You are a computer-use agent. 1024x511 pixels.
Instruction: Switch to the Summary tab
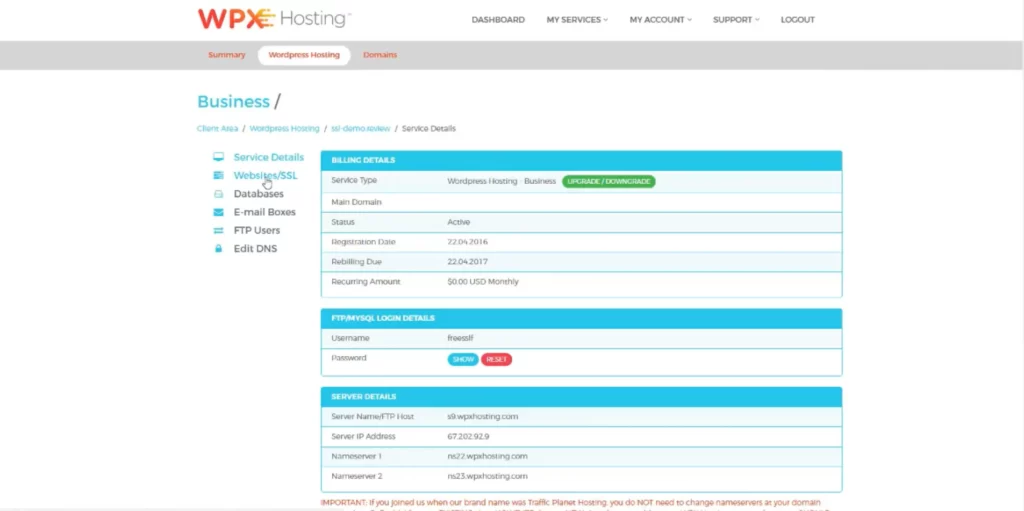tap(226, 55)
